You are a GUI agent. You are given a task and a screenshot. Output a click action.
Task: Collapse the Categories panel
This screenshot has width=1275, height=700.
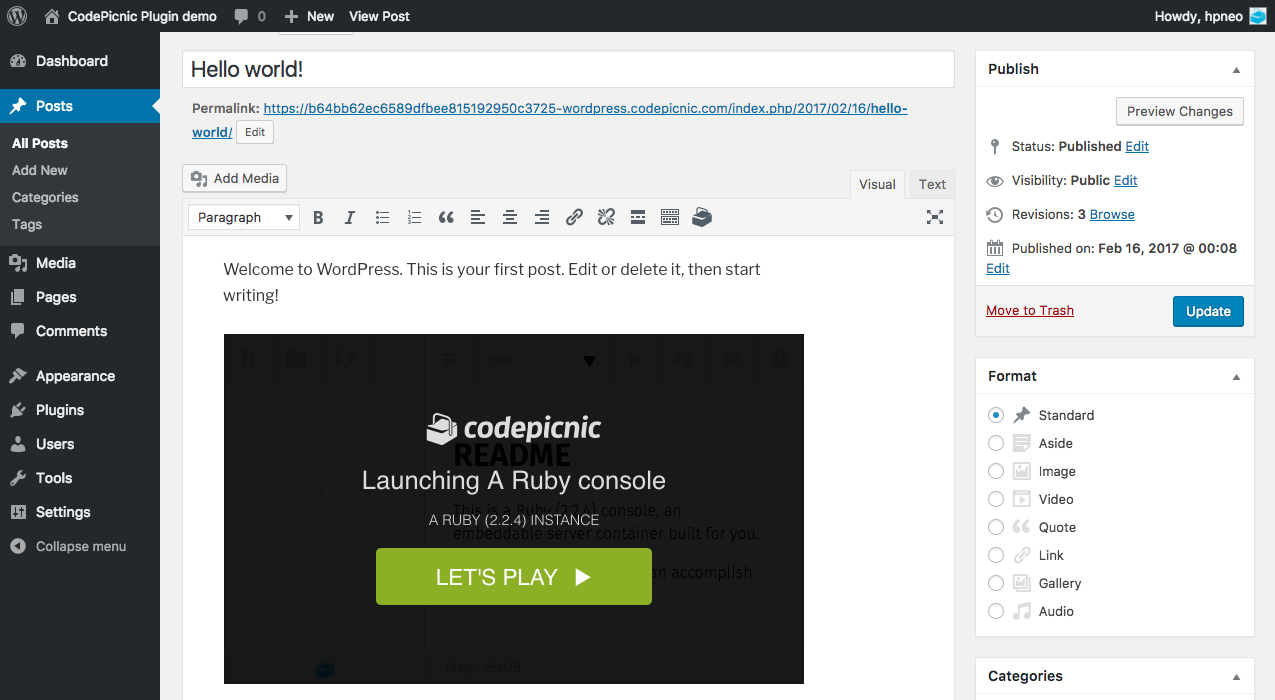[x=1236, y=677]
